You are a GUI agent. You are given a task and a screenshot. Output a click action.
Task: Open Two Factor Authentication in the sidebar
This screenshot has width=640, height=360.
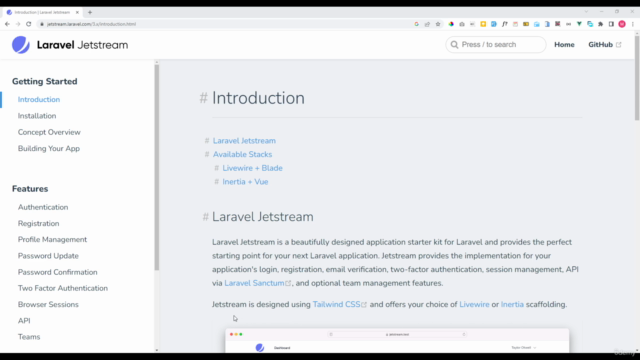63,288
